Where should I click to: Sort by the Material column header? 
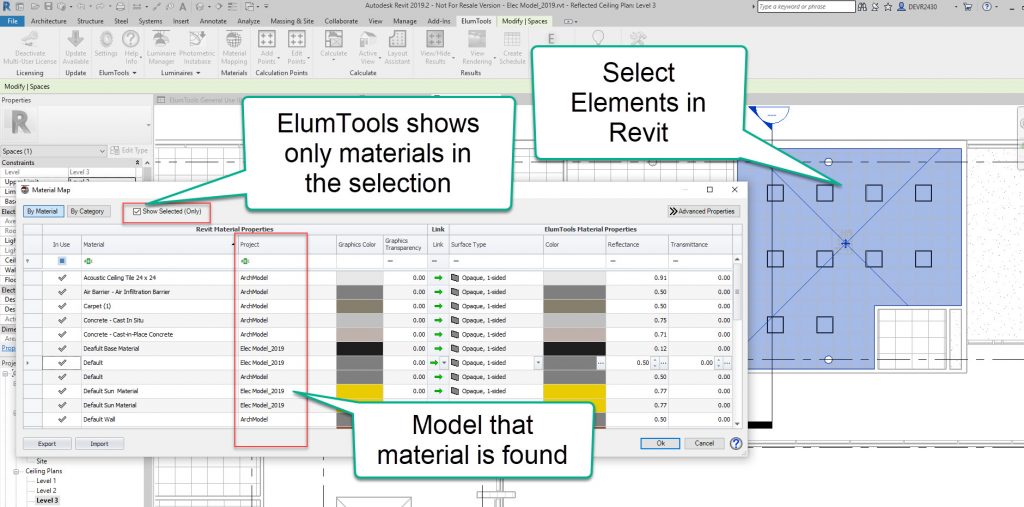tap(159, 244)
